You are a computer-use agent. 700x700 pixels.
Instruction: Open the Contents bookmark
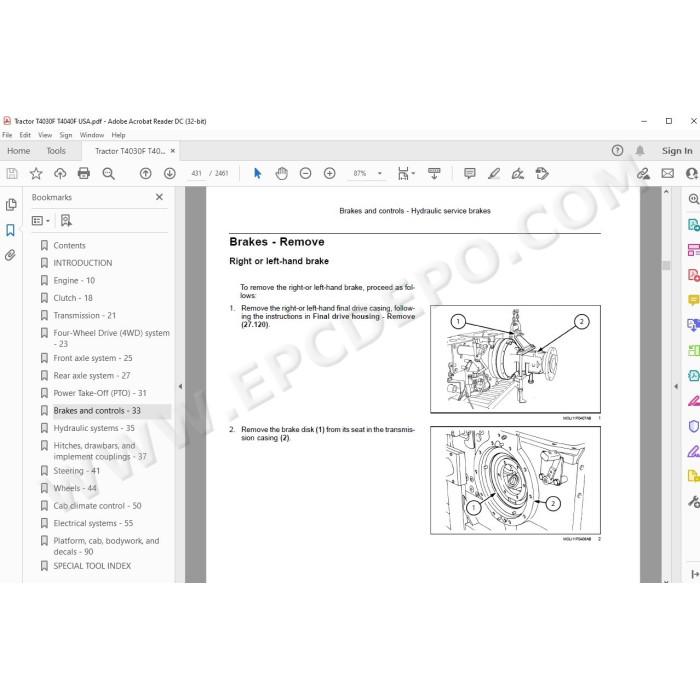tap(69, 246)
